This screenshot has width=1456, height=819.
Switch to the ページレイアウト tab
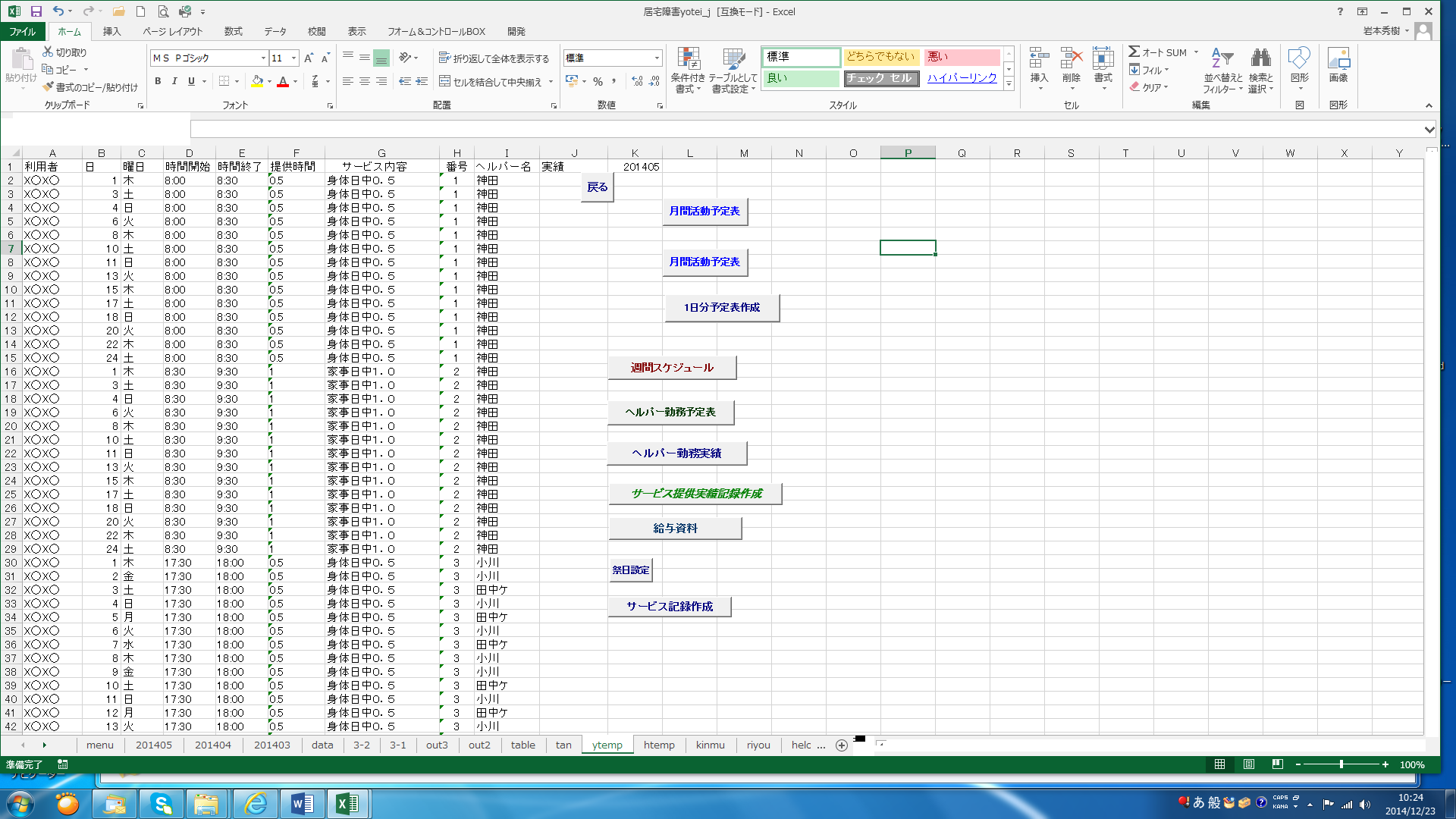point(173,31)
